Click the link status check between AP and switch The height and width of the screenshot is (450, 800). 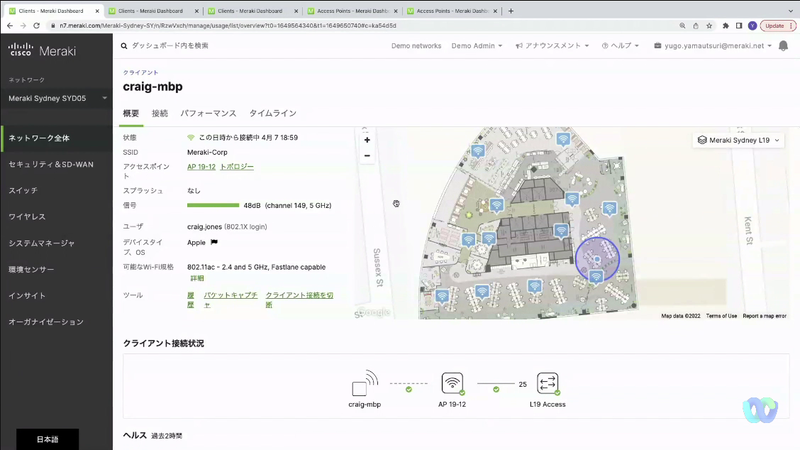(496, 389)
